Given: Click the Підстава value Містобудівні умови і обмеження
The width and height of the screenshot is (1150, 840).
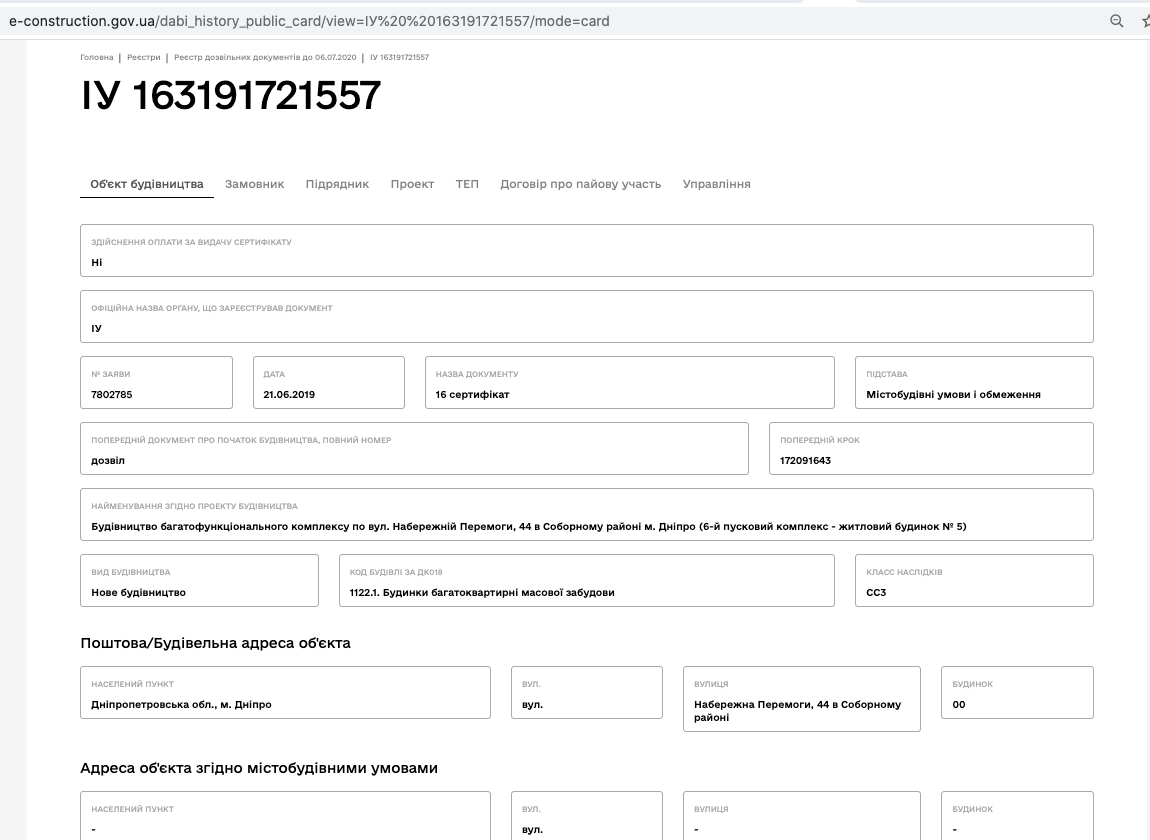Looking at the screenshot, I should 953,395.
